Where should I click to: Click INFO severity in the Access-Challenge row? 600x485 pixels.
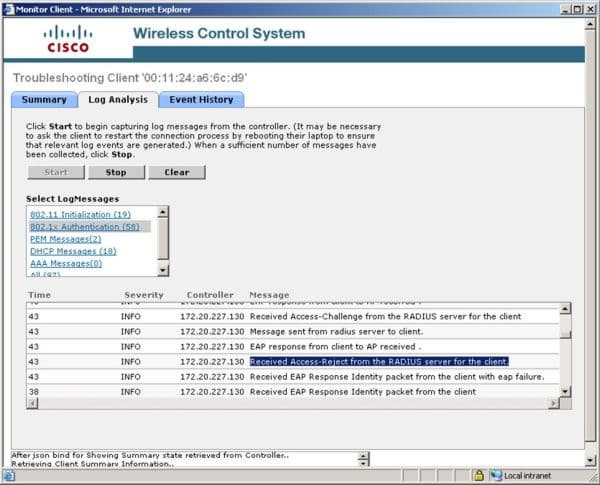point(131,317)
